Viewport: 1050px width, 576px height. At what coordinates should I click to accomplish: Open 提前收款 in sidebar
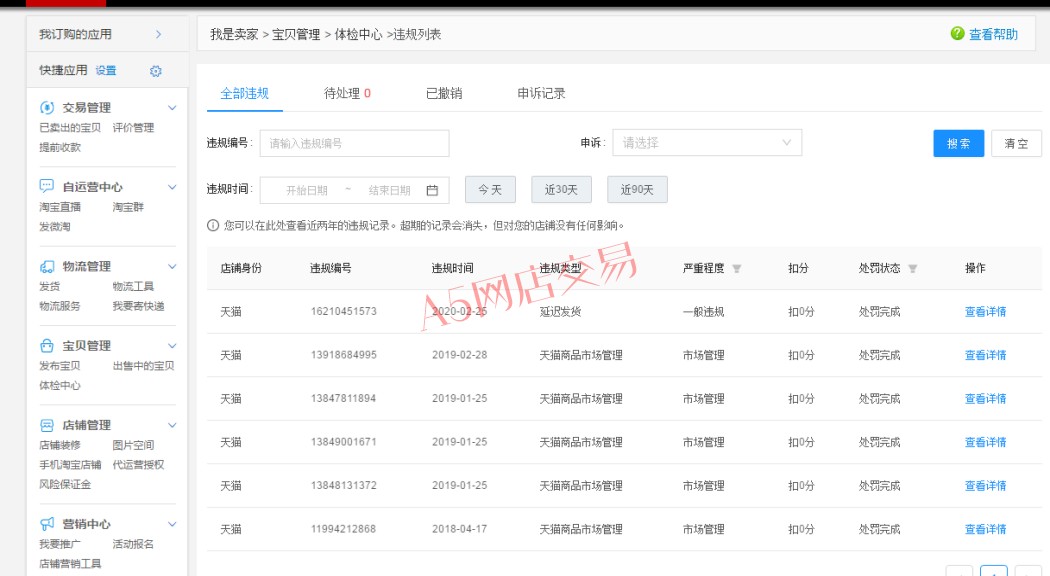point(60,147)
